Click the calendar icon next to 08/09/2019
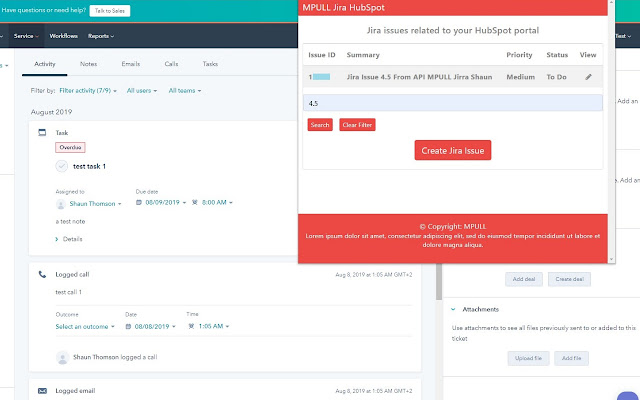Image resolution: width=640 pixels, height=400 pixels. click(x=139, y=202)
